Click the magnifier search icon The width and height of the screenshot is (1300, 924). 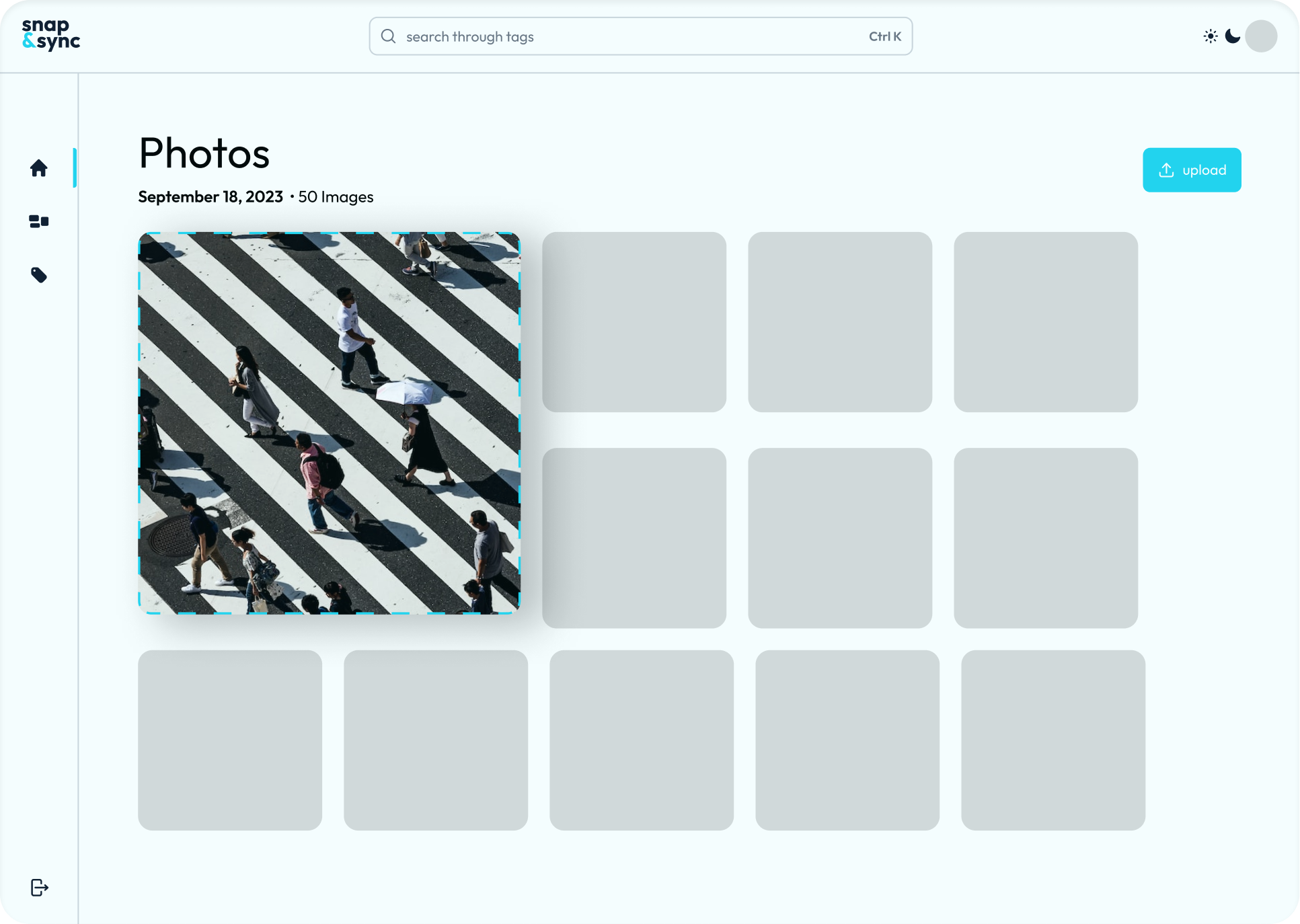click(389, 36)
